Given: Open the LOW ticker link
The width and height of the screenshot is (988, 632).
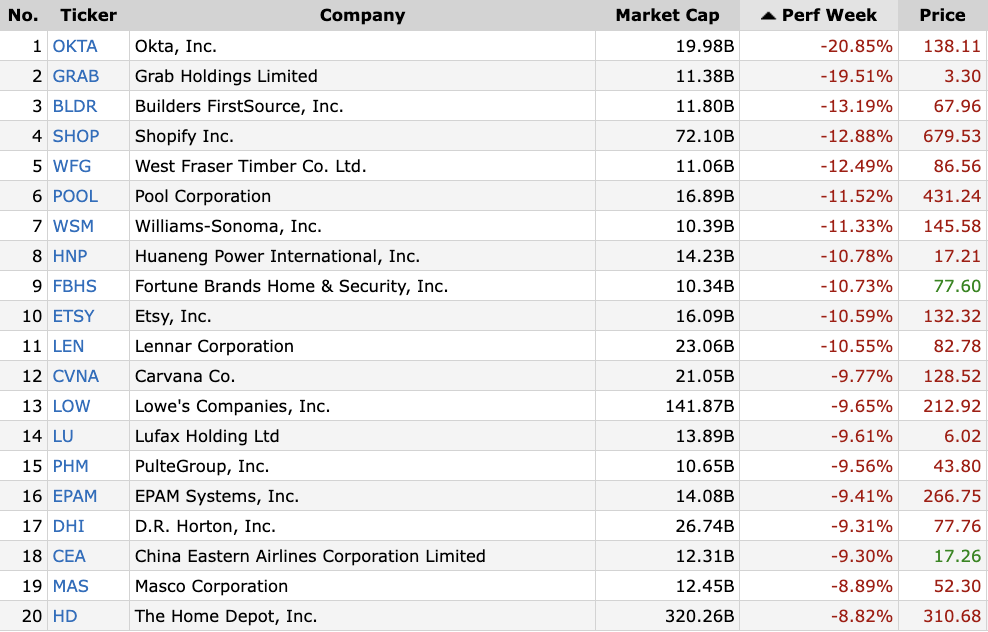Looking at the screenshot, I should pos(71,406).
